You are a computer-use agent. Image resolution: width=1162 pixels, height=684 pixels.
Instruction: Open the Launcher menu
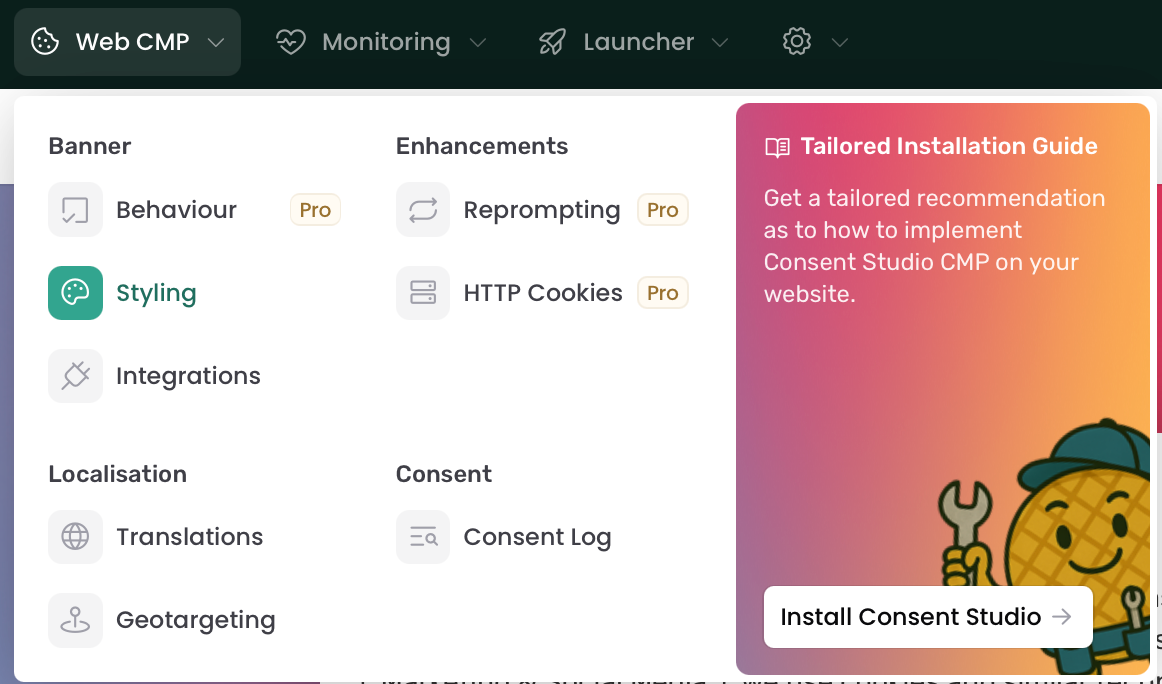pos(634,42)
